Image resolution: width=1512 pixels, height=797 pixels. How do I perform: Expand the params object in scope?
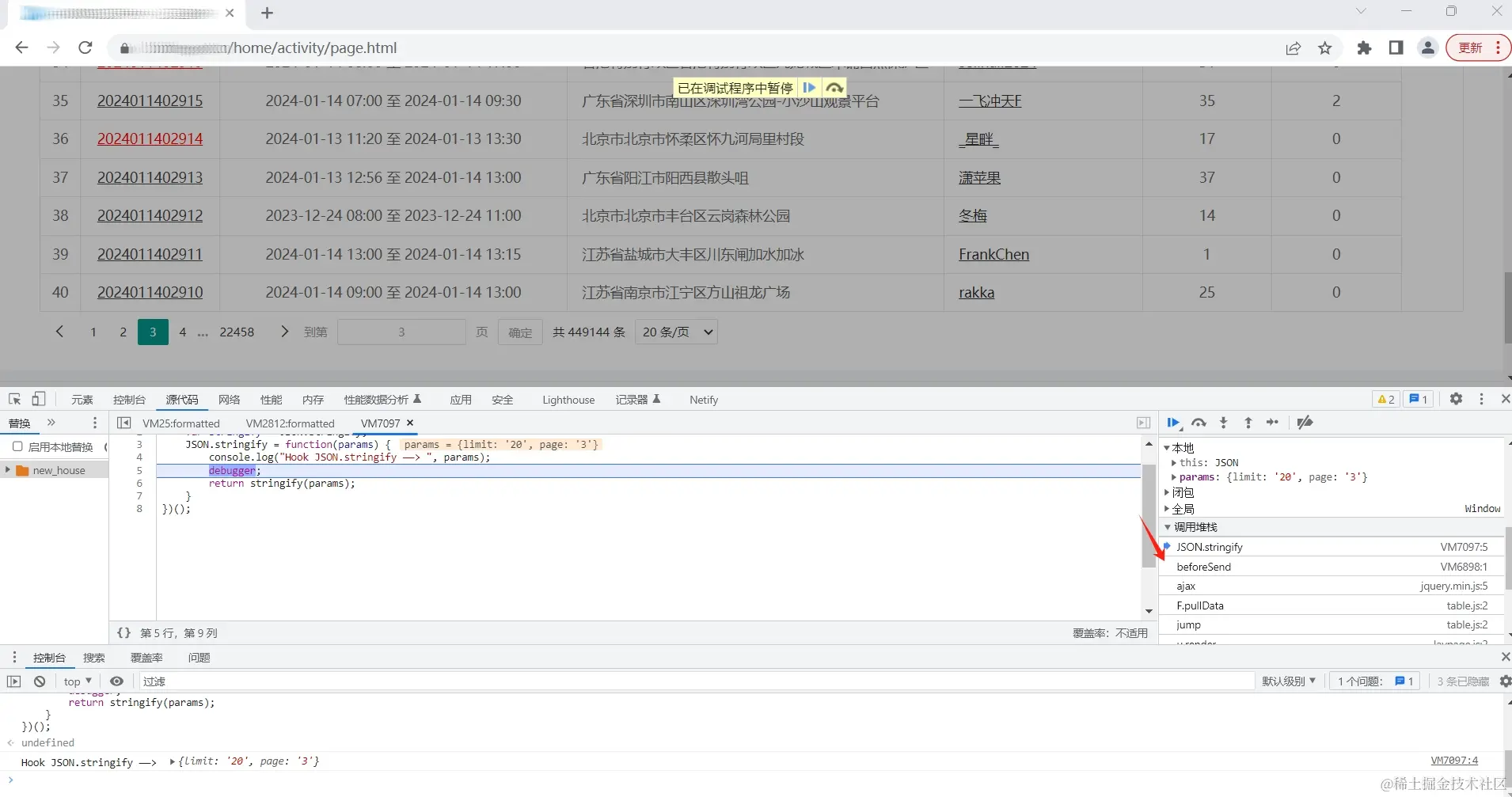pyautogui.click(x=1174, y=477)
